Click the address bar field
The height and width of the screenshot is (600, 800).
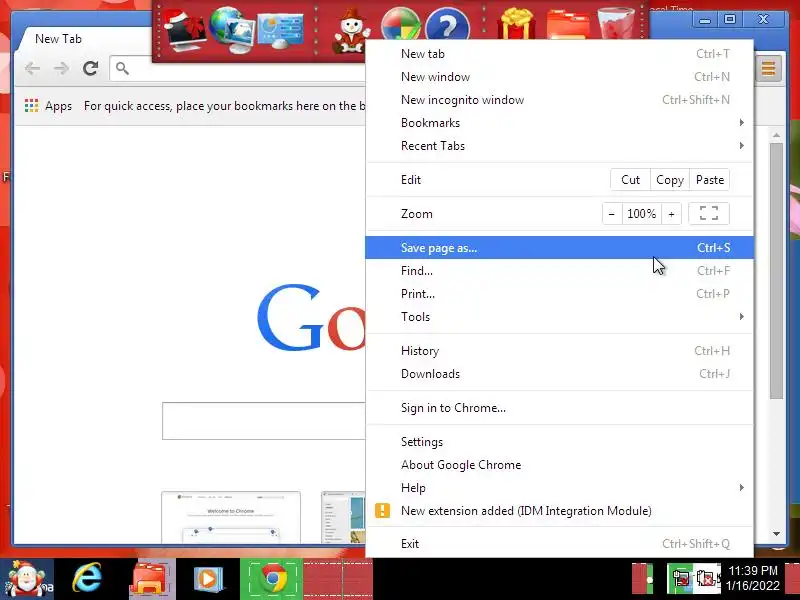point(238,68)
